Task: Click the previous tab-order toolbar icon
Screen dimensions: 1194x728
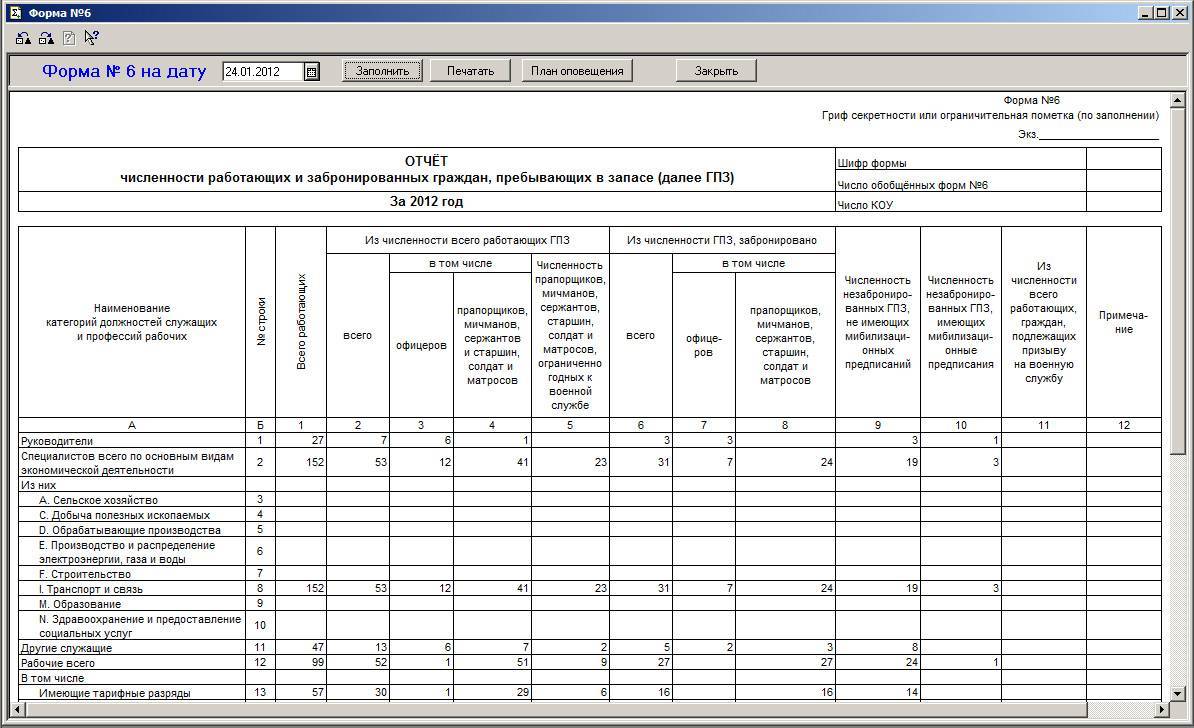Action: tap(24, 38)
